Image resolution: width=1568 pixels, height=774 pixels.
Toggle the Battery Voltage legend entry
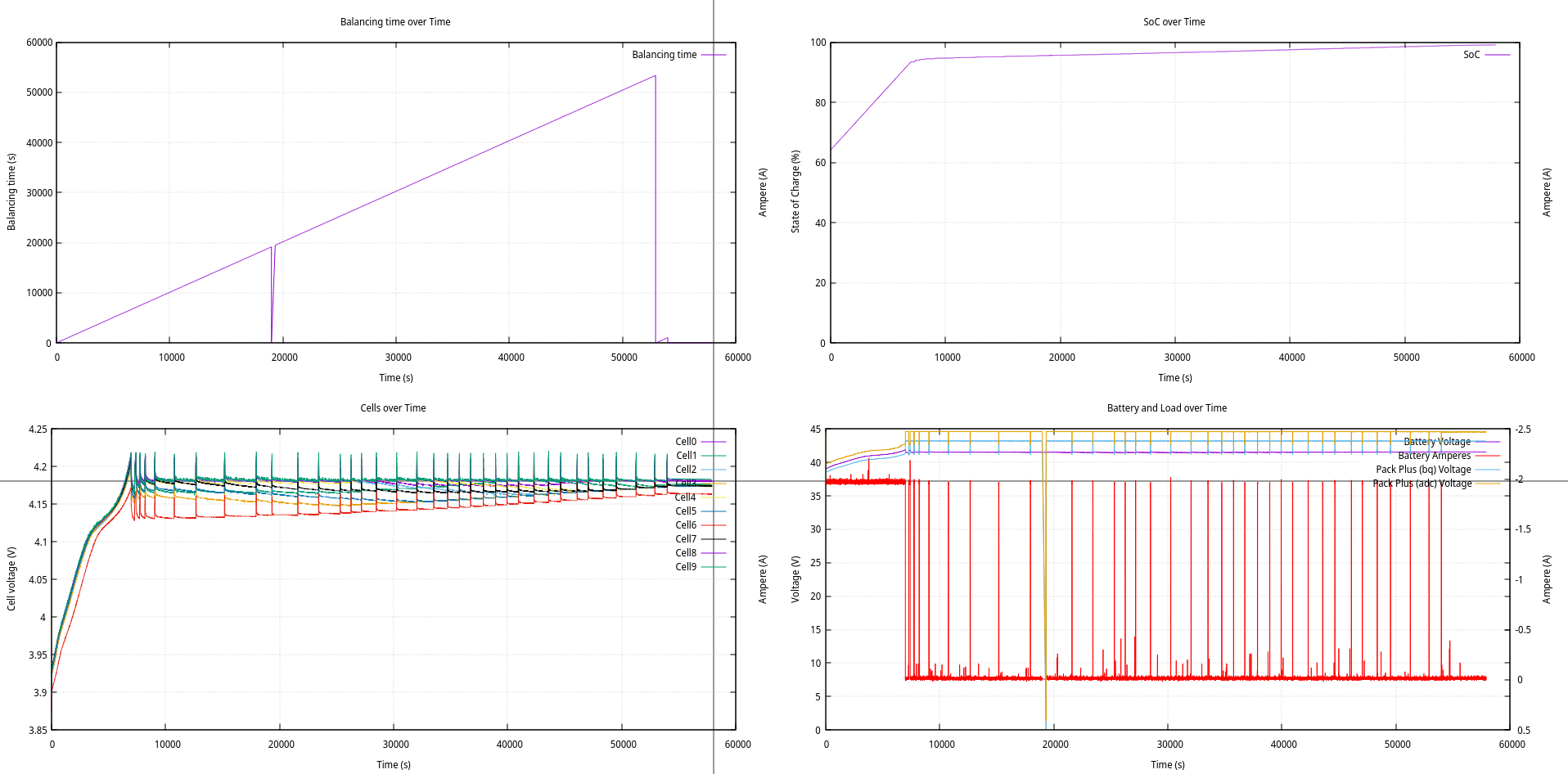(x=1451, y=442)
